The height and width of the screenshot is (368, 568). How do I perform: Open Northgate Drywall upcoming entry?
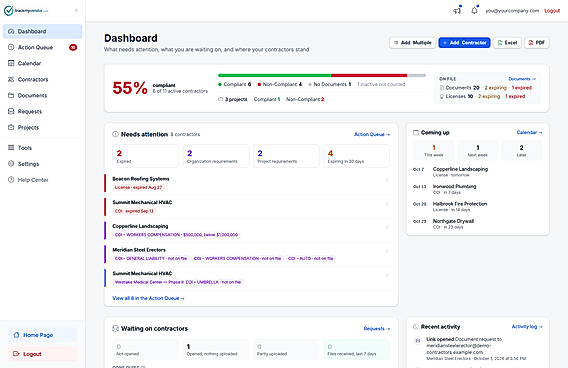coord(477,224)
